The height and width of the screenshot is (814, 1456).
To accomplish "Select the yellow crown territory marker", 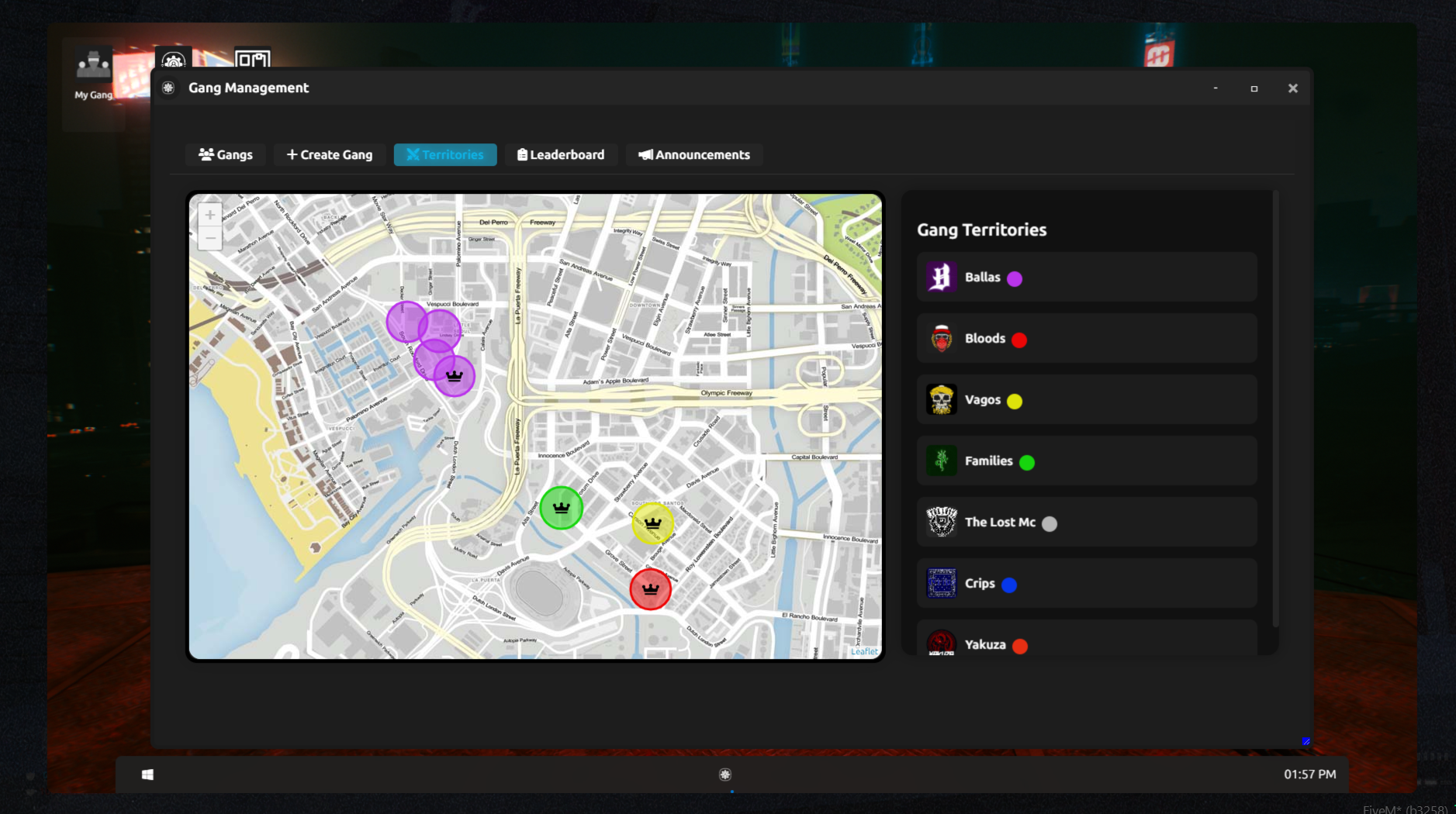I will [x=652, y=523].
